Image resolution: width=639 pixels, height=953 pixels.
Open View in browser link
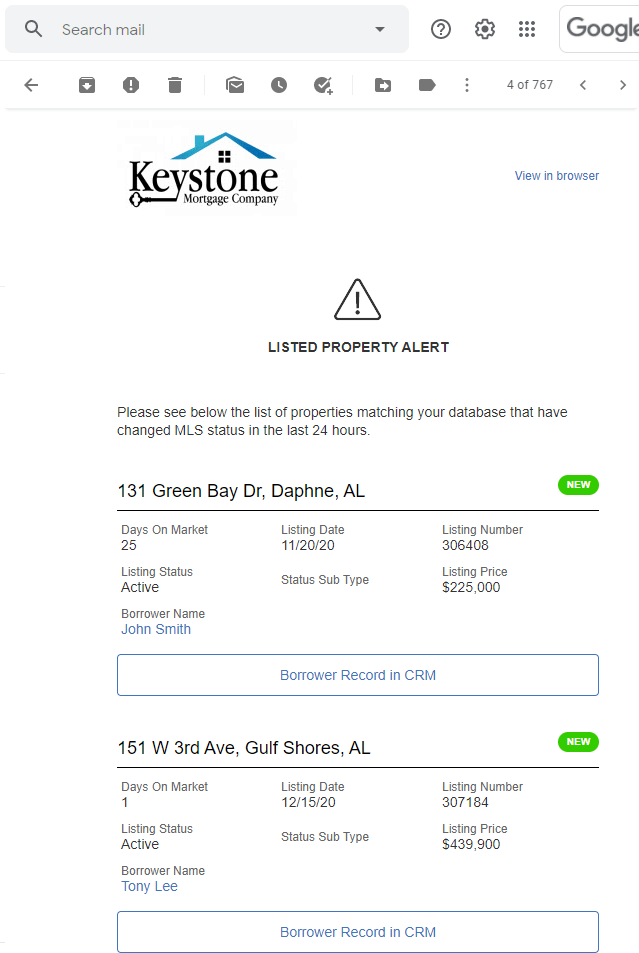557,176
